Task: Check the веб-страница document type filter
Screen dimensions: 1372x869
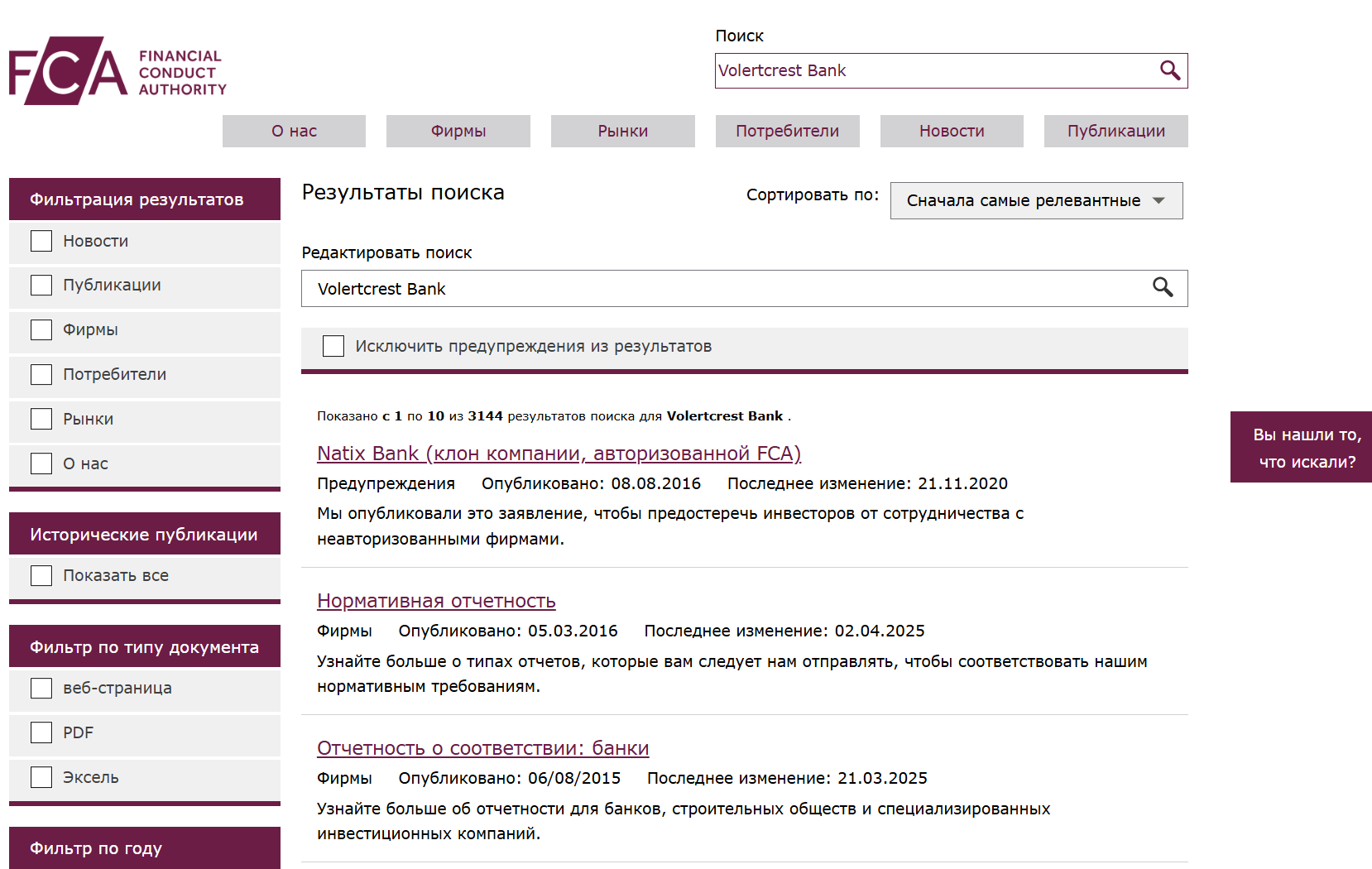Action: (x=41, y=687)
